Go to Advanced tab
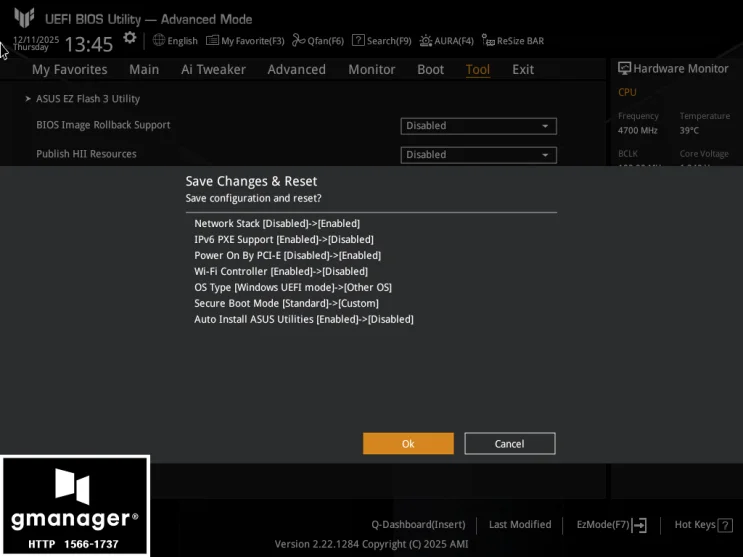The height and width of the screenshot is (557, 743). click(297, 70)
